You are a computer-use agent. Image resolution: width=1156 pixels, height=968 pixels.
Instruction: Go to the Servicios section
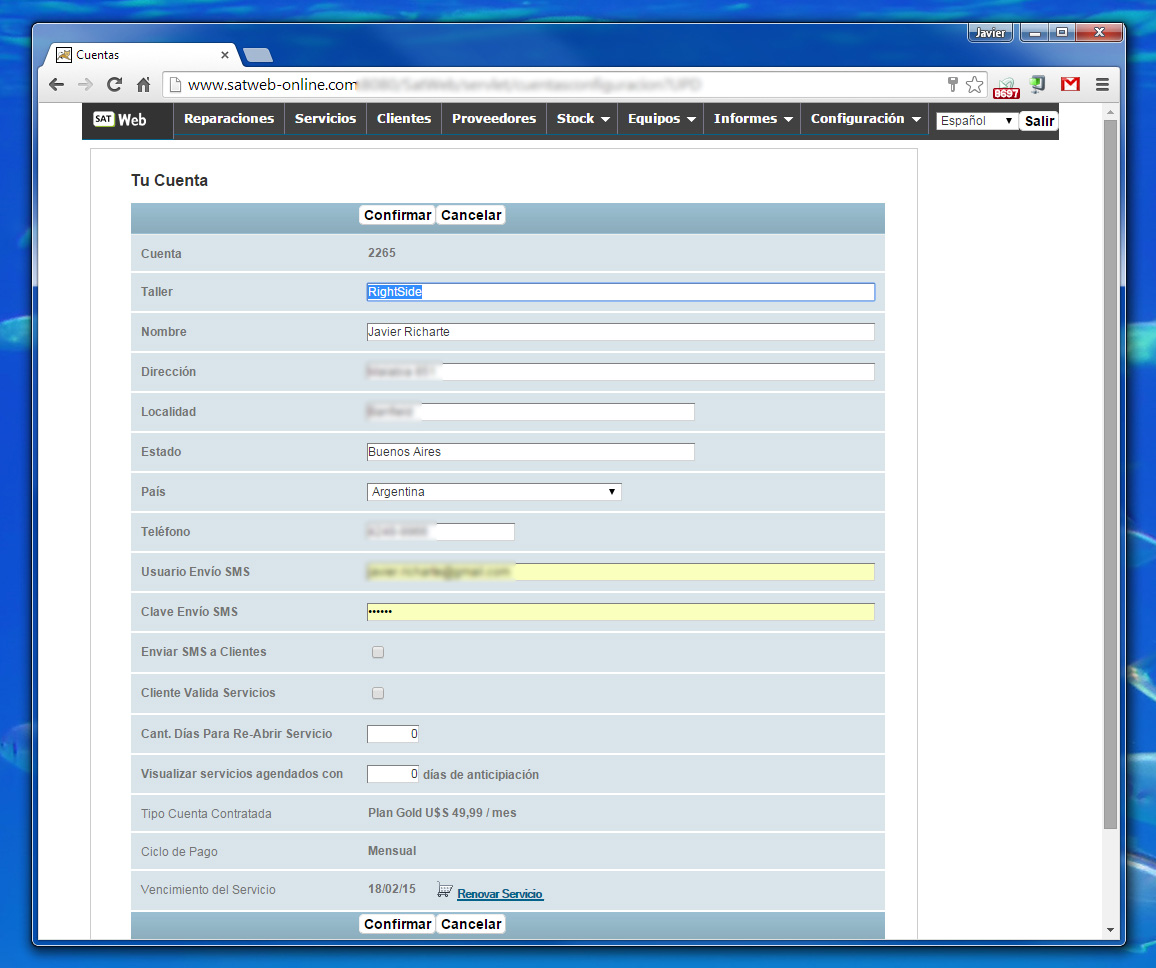325,119
